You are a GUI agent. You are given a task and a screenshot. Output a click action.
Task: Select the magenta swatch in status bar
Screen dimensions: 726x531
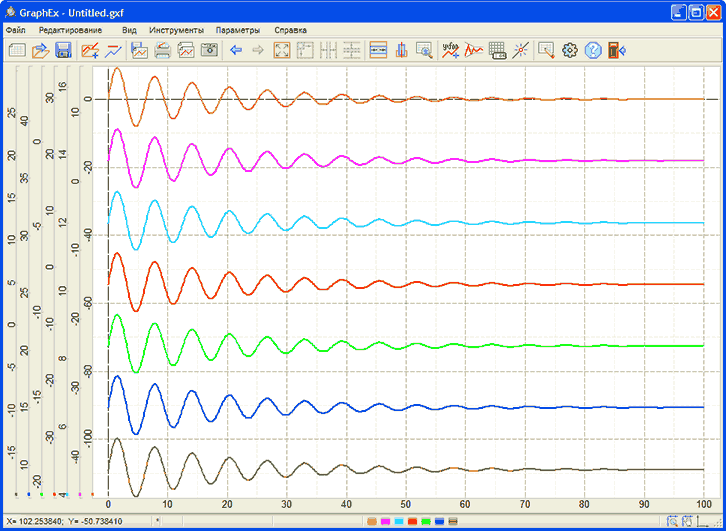click(385, 522)
